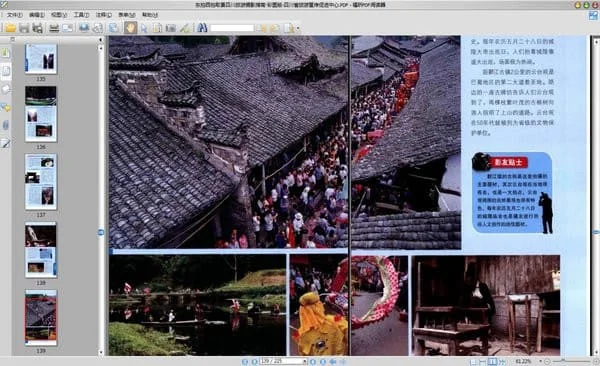Click the Save floppy disk icon
The width and height of the screenshot is (600, 366).
pos(24,28)
